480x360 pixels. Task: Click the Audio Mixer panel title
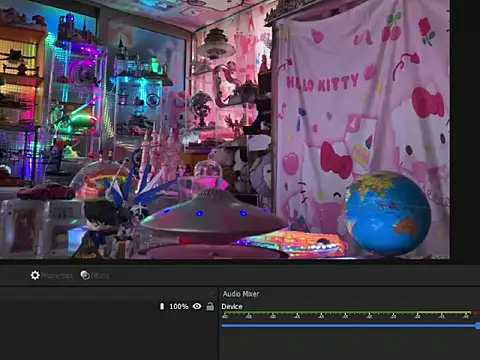coord(241,294)
